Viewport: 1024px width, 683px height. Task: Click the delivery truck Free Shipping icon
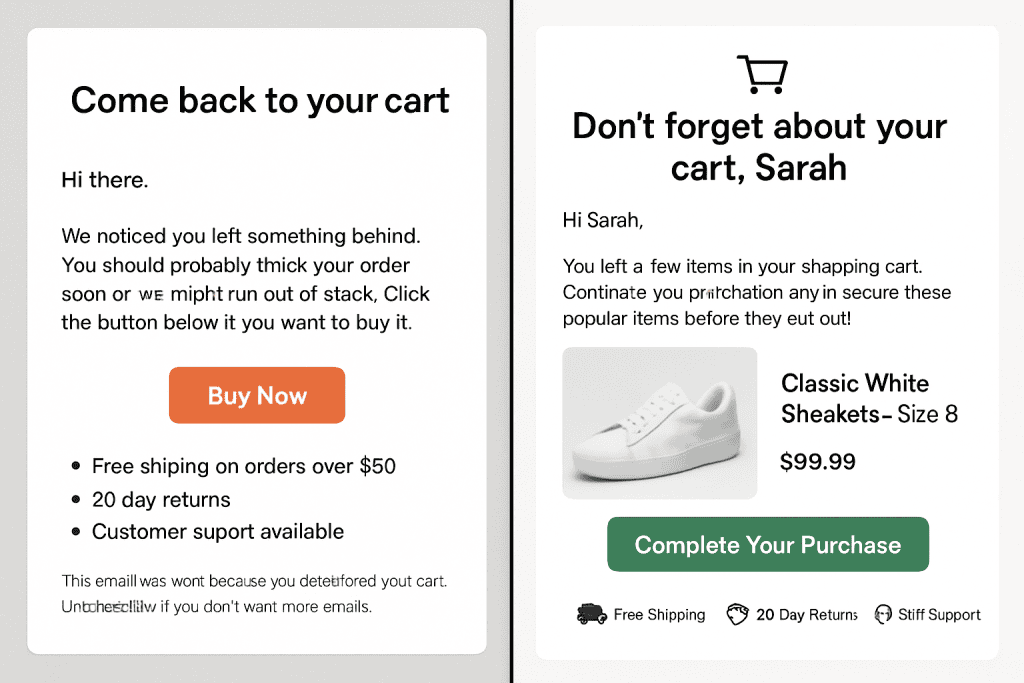tap(592, 614)
